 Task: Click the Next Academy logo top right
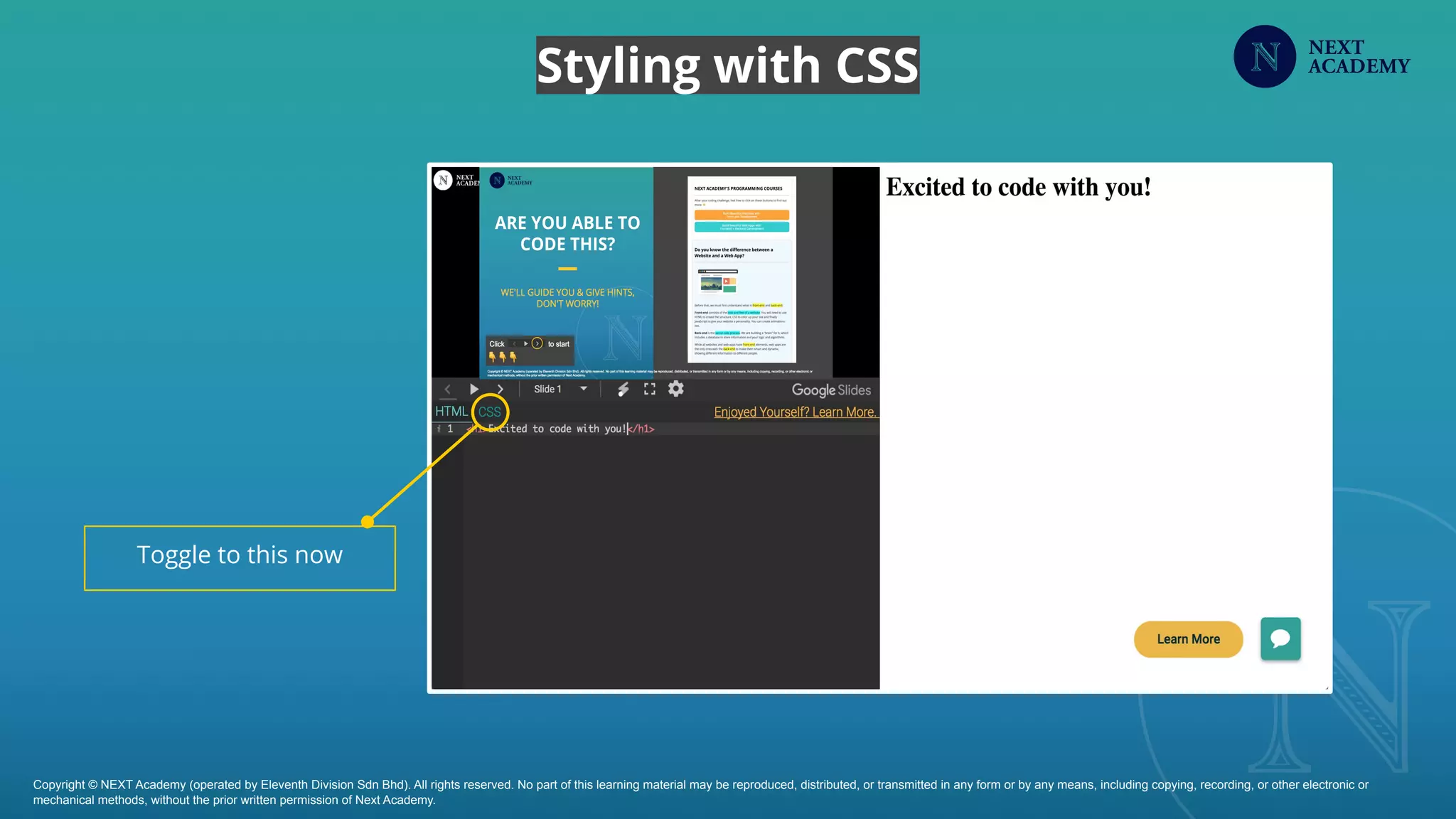coord(1322,56)
